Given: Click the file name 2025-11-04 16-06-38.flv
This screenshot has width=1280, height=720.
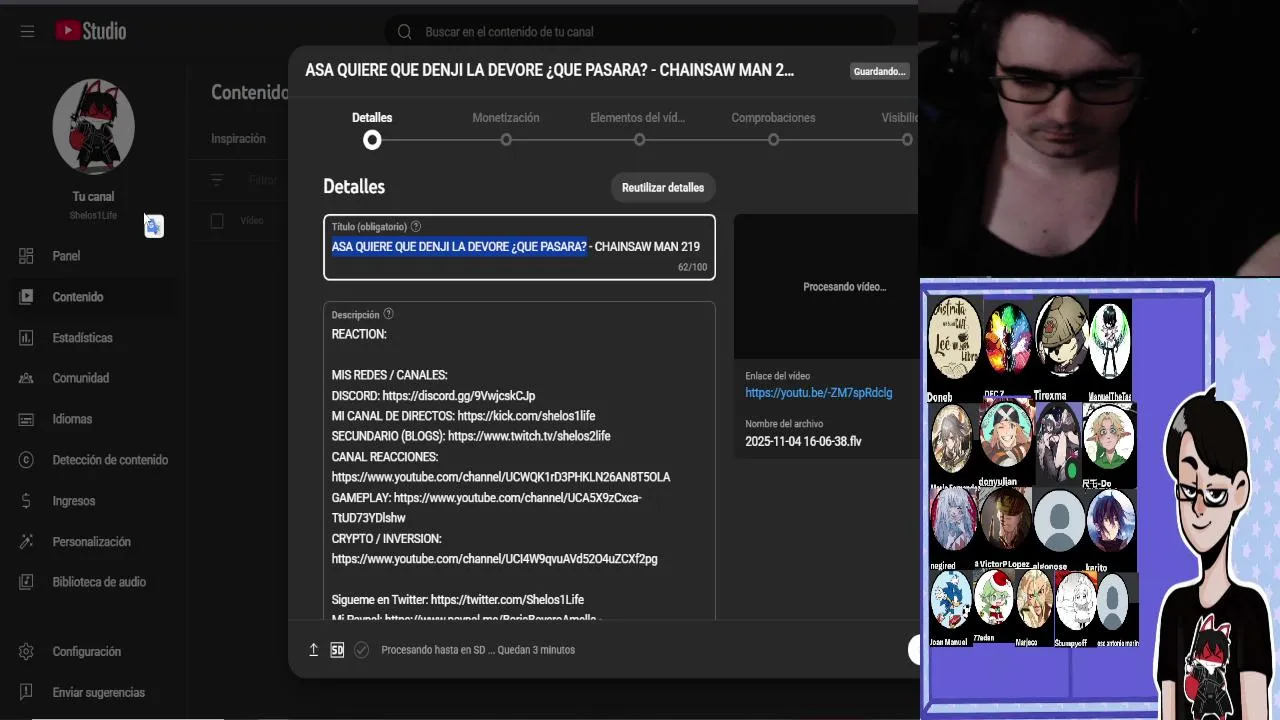Looking at the screenshot, I should (803, 441).
